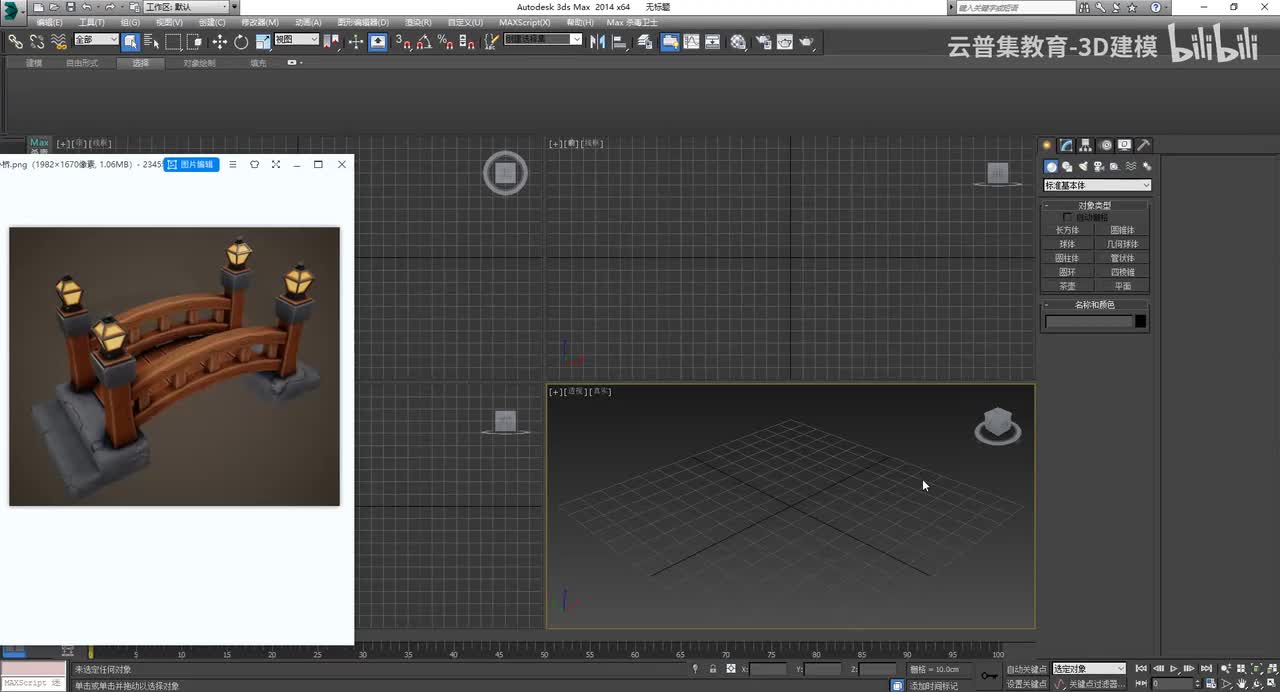
Task: Click the black object color swatch
Action: coord(1140,321)
